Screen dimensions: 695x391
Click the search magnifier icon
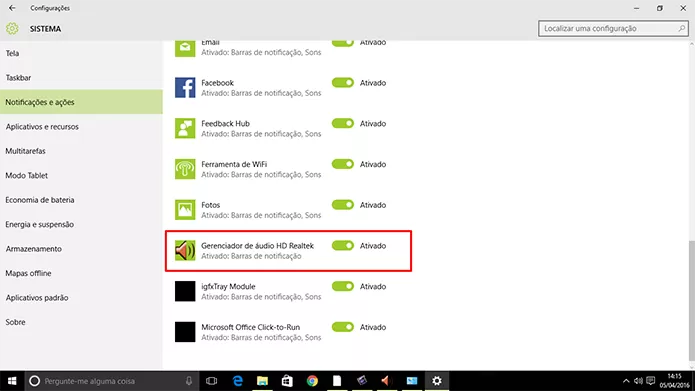[x=682, y=28]
